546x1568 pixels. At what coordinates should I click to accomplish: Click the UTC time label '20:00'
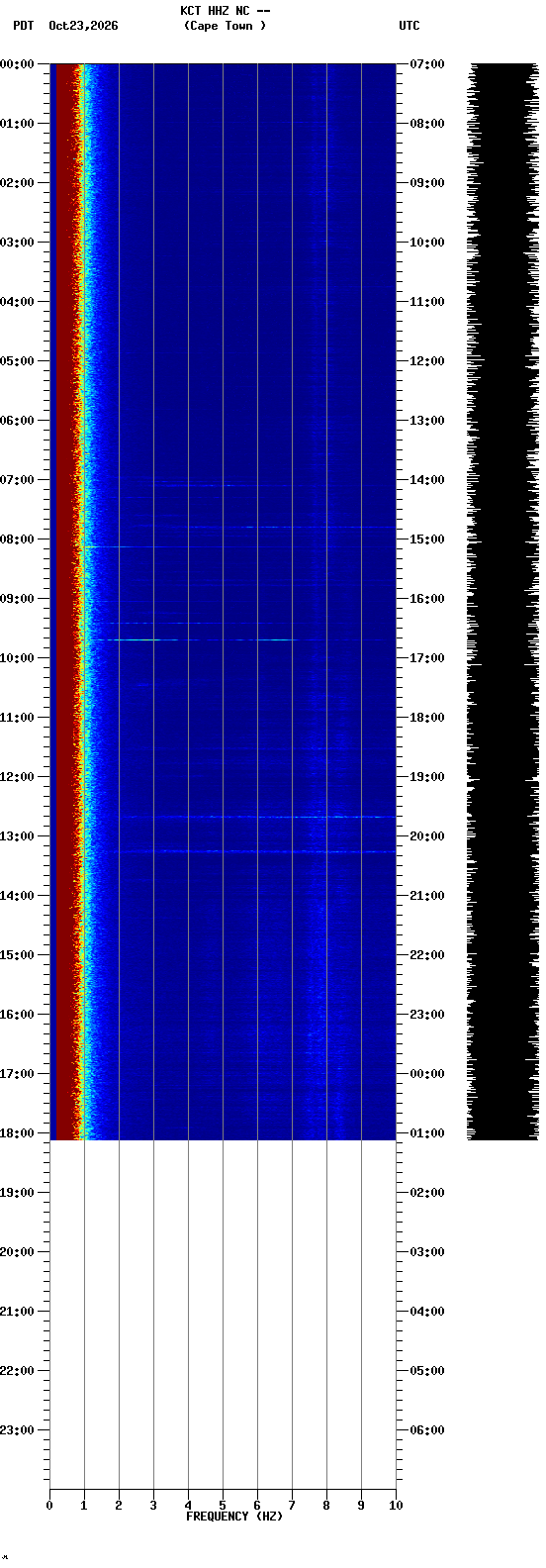(426, 836)
